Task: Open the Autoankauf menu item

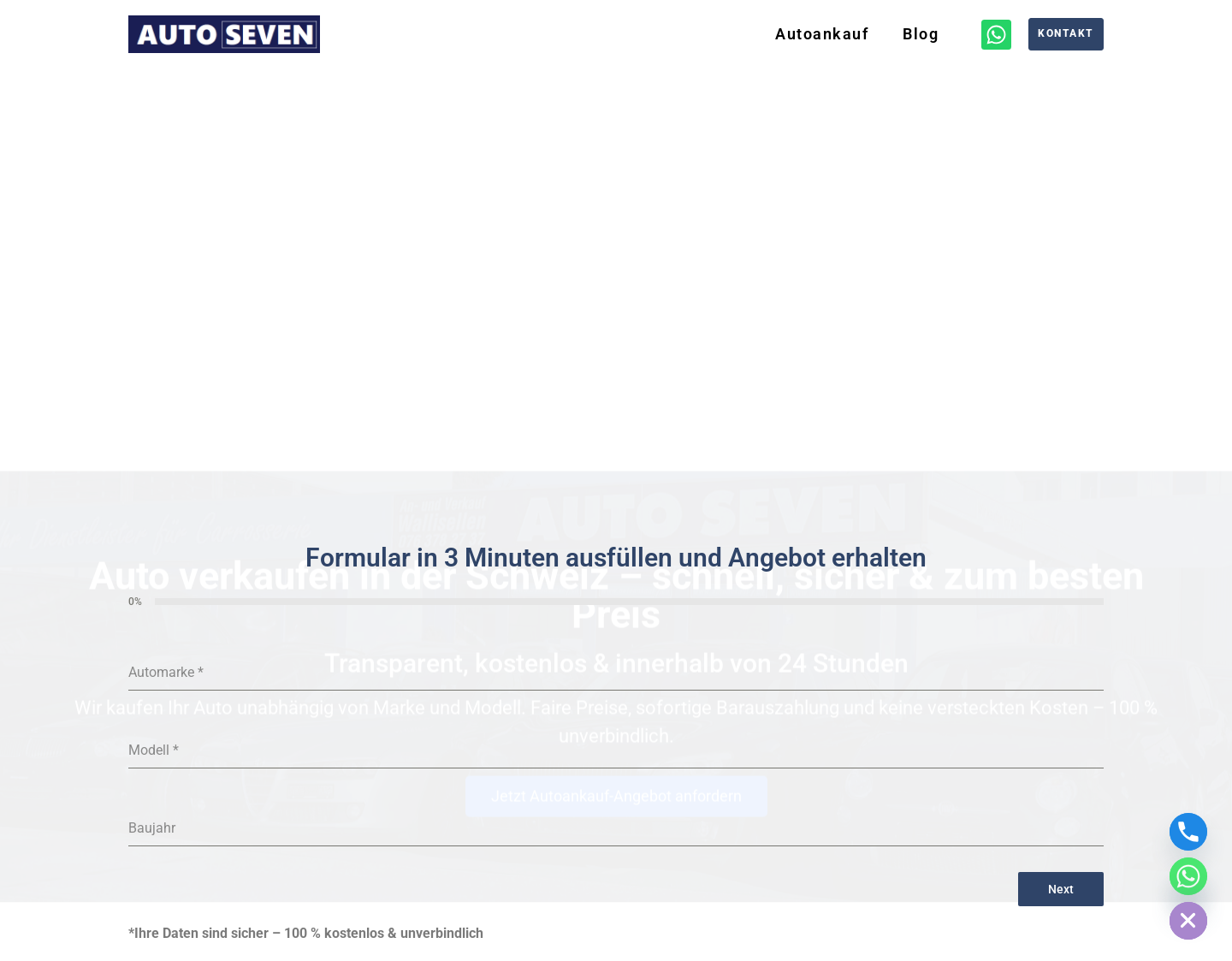Action: pos(821,34)
